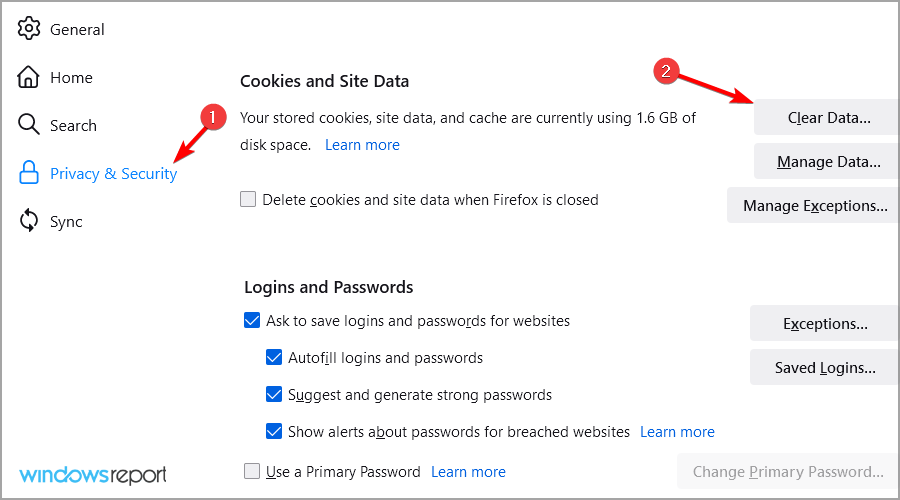Go to the General settings tab

[x=77, y=30]
